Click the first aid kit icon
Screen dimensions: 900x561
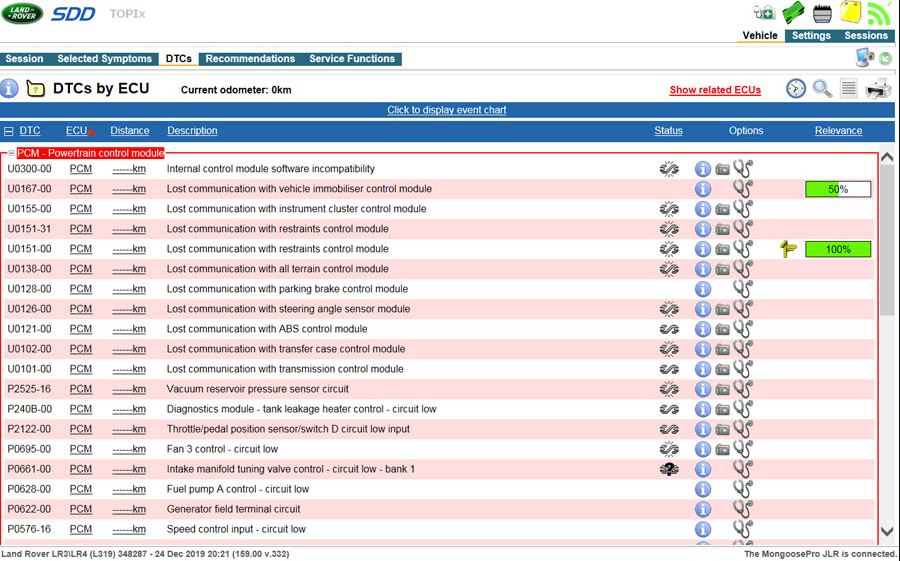click(x=764, y=12)
